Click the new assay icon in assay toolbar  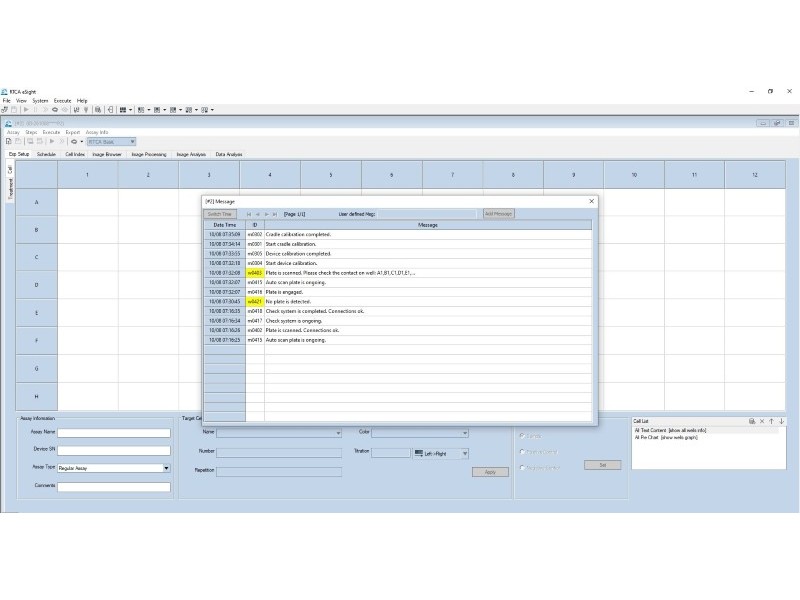pyautogui.click(x=9, y=142)
